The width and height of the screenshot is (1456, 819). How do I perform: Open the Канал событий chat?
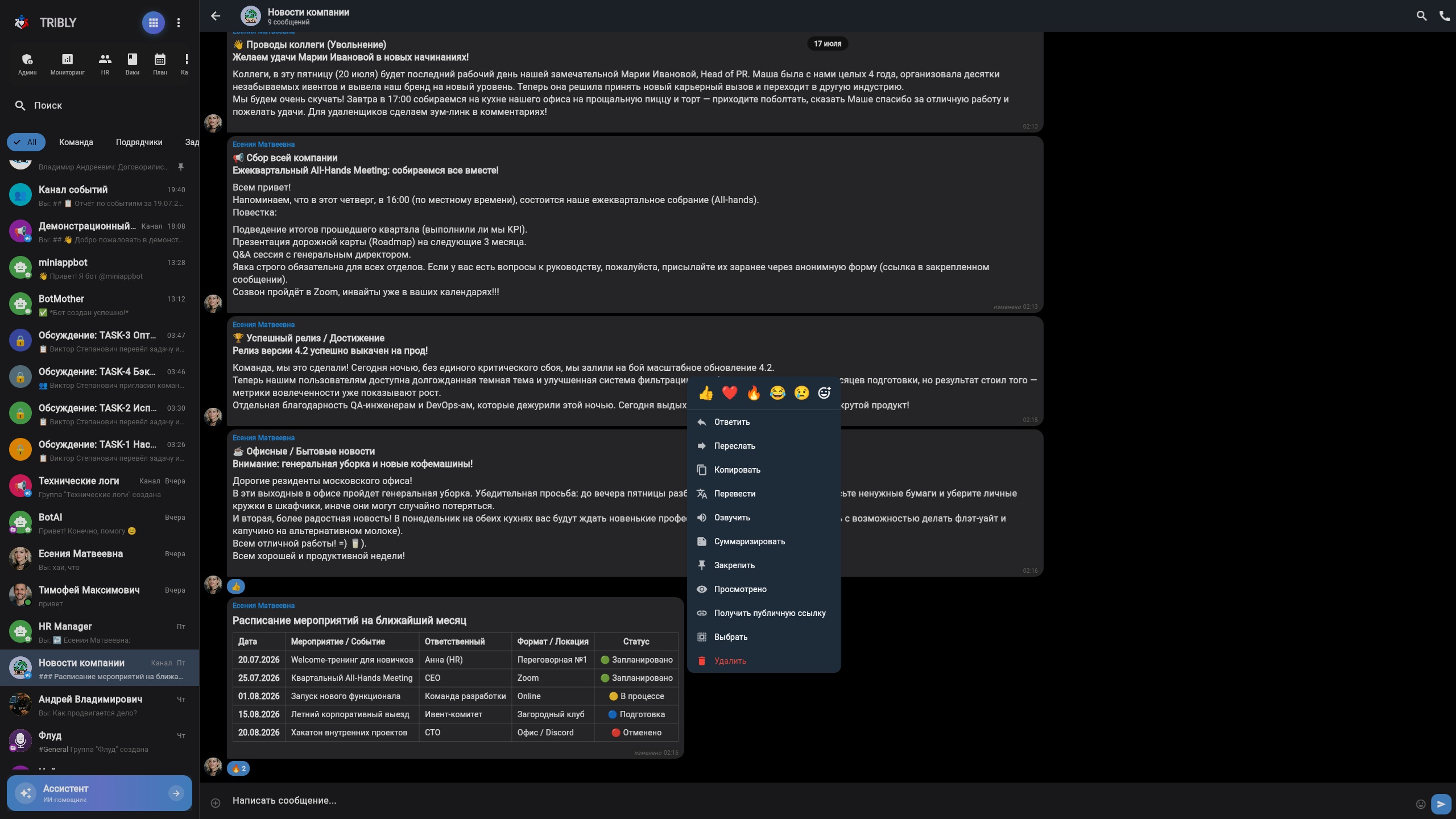[x=100, y=196]
